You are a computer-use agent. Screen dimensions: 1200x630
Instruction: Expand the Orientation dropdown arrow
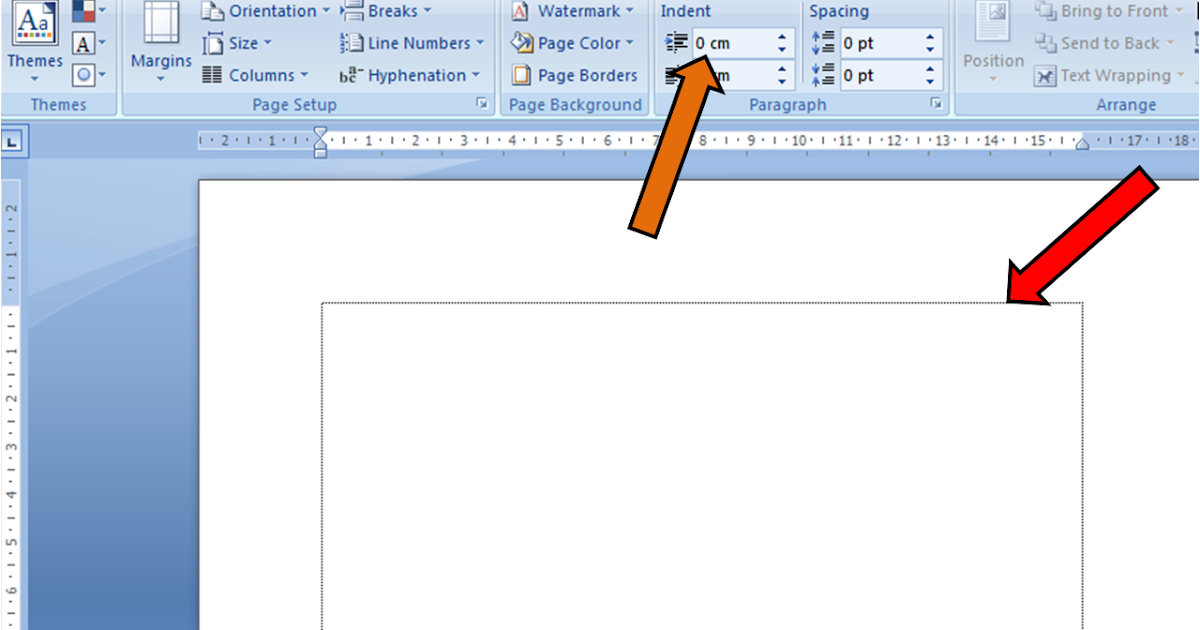(325, 12)
